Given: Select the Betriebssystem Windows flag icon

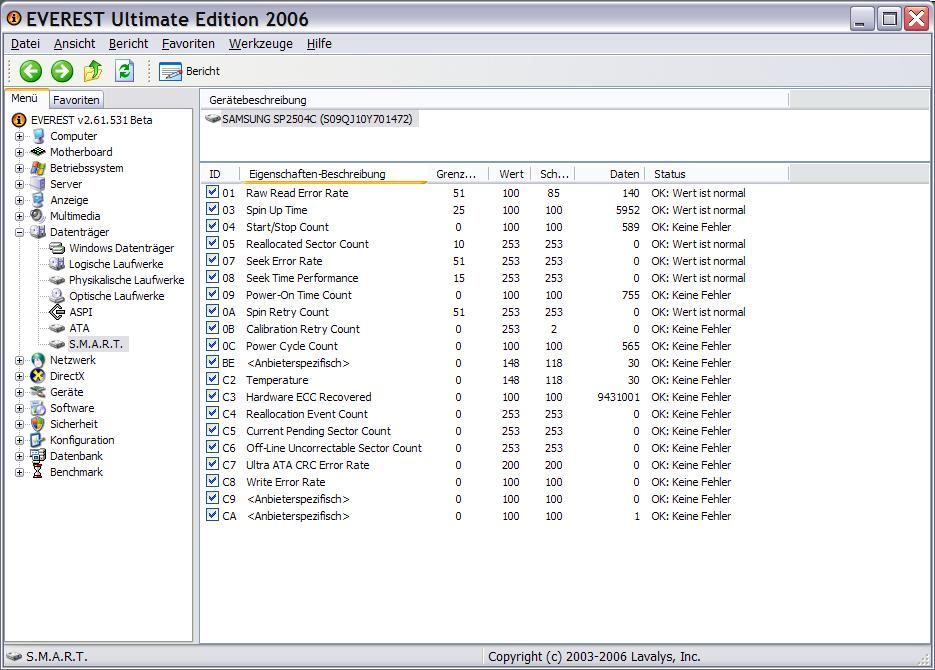Looking at the screenshot, I should coord(38,168).
